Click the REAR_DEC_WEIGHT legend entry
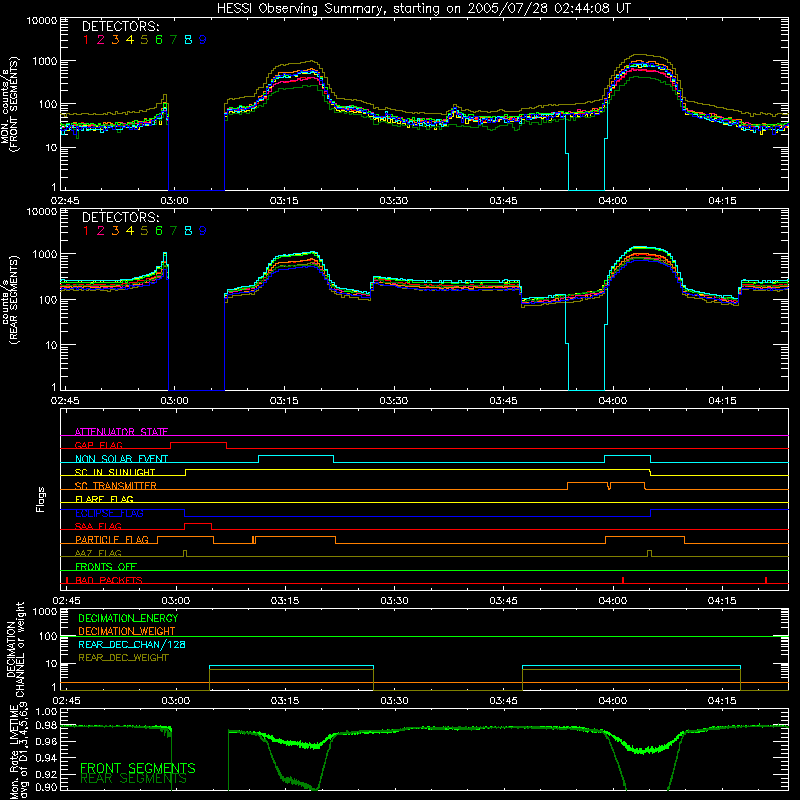Screen dimensions: 800x800 (x=123, y=658)
